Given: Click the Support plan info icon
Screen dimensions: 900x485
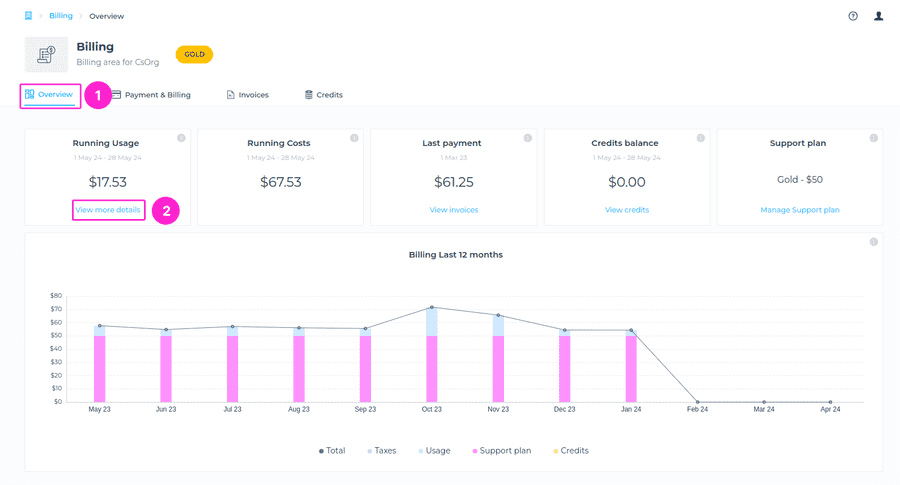Looking at the screenshot, I should pos(874,138).
